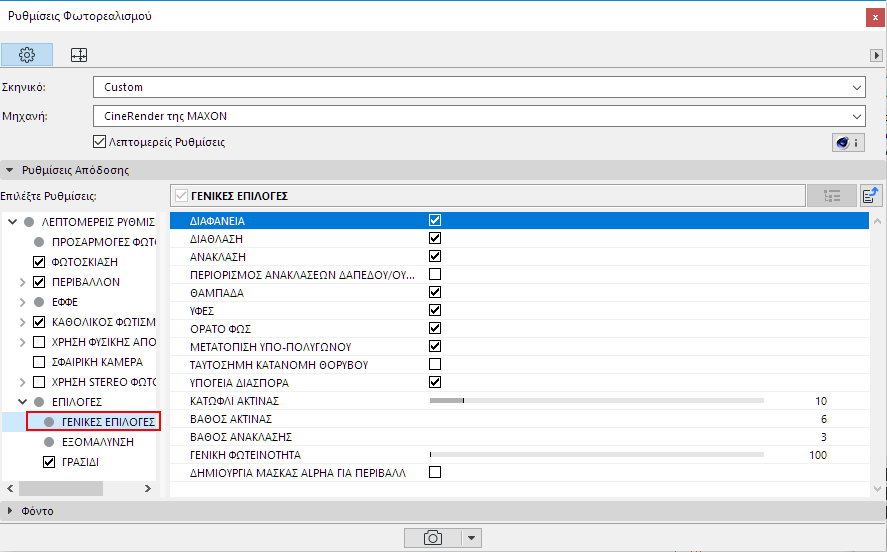The width and height of the screenshot is (887, 552).
Task: Adjust the ΓΕΝΙΚΗ ΦΩΤΕΙΝΟΤΗΤΑ slider
Action: 597,455
